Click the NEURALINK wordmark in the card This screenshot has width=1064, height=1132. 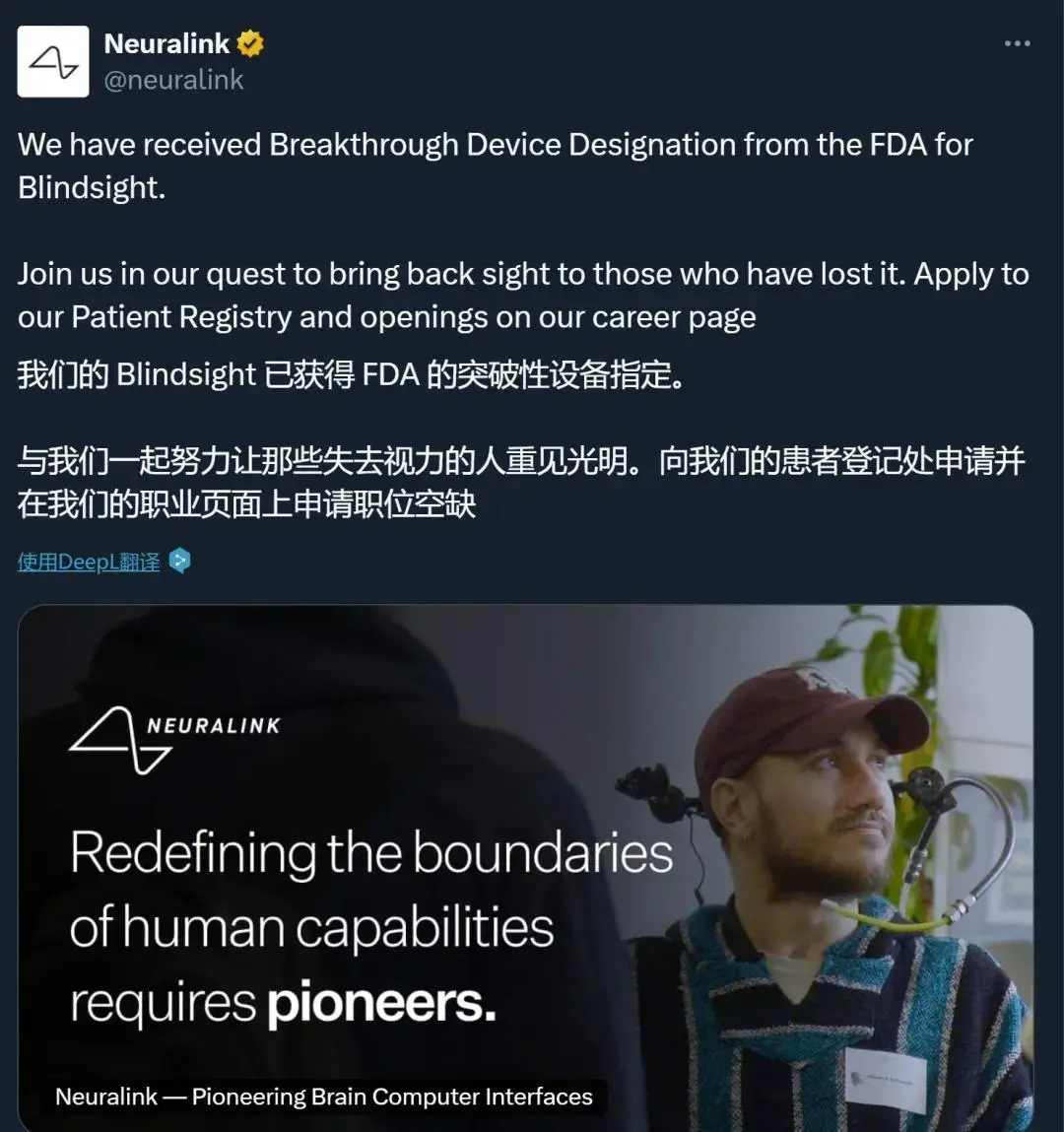point(214,726)
